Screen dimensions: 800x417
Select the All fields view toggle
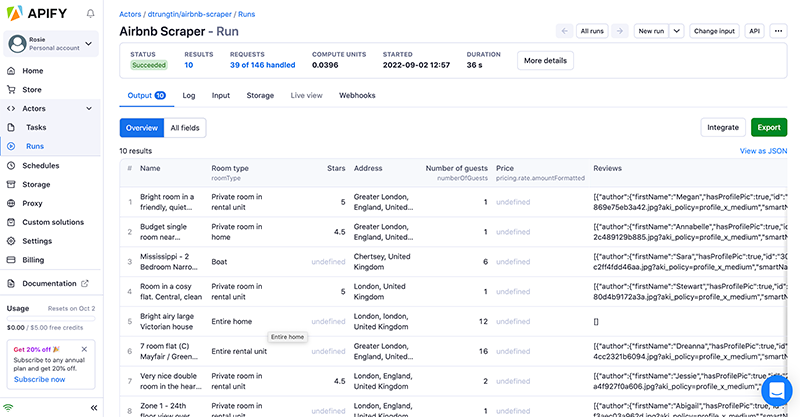(x=185, y=128)
